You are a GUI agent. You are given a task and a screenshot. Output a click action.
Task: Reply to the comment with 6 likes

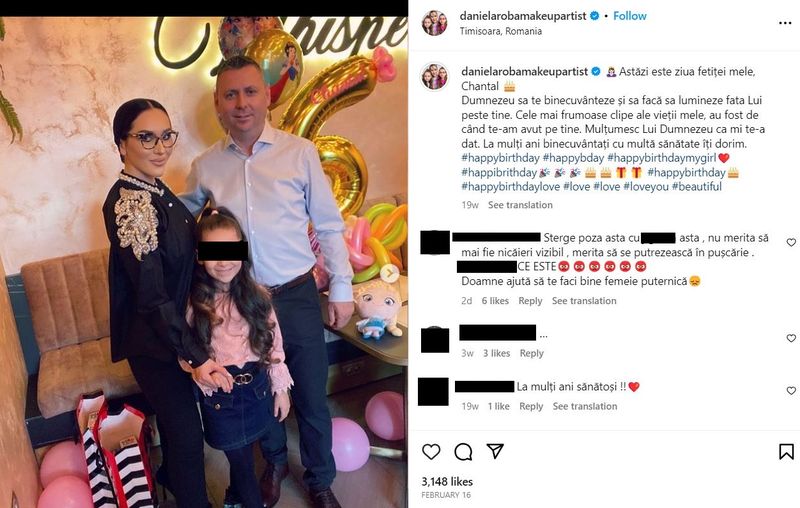[x=530, y=301]
